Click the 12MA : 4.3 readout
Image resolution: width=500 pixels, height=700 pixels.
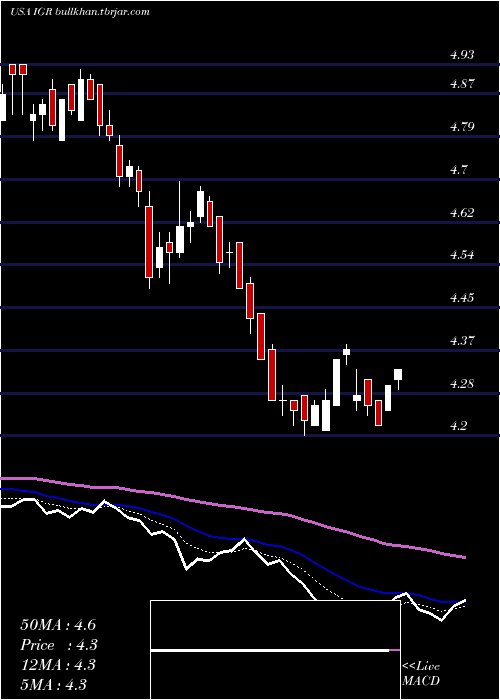[x=58, y=665]
